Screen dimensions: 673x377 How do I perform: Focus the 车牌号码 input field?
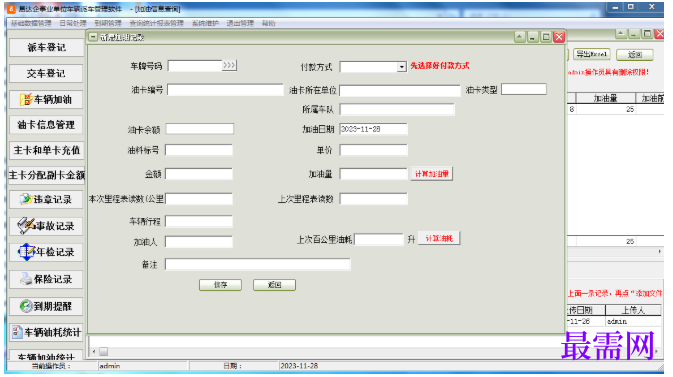(195, 66)
